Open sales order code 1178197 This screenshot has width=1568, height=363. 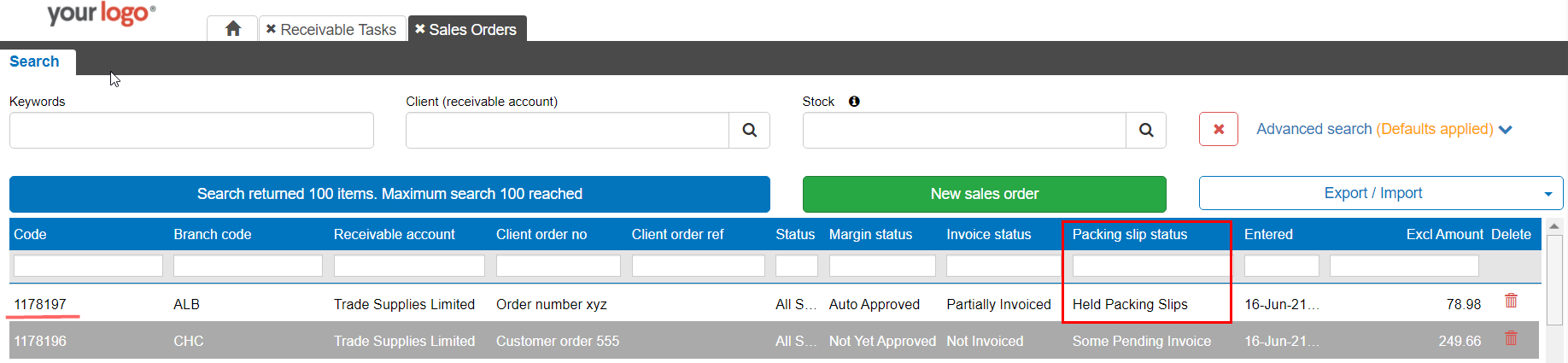40,304
